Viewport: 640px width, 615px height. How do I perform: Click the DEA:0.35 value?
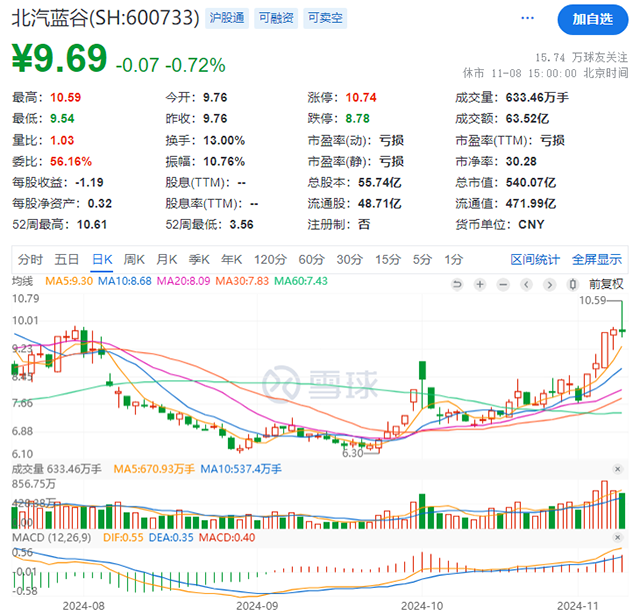[171, 537]
